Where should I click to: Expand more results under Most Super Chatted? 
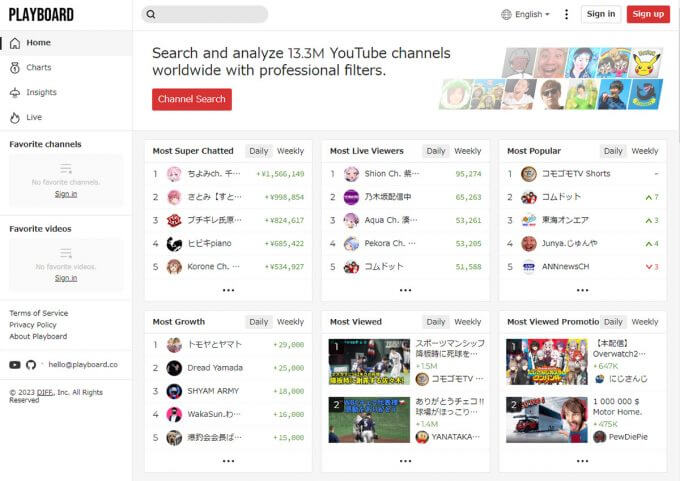tap(228, 290)
